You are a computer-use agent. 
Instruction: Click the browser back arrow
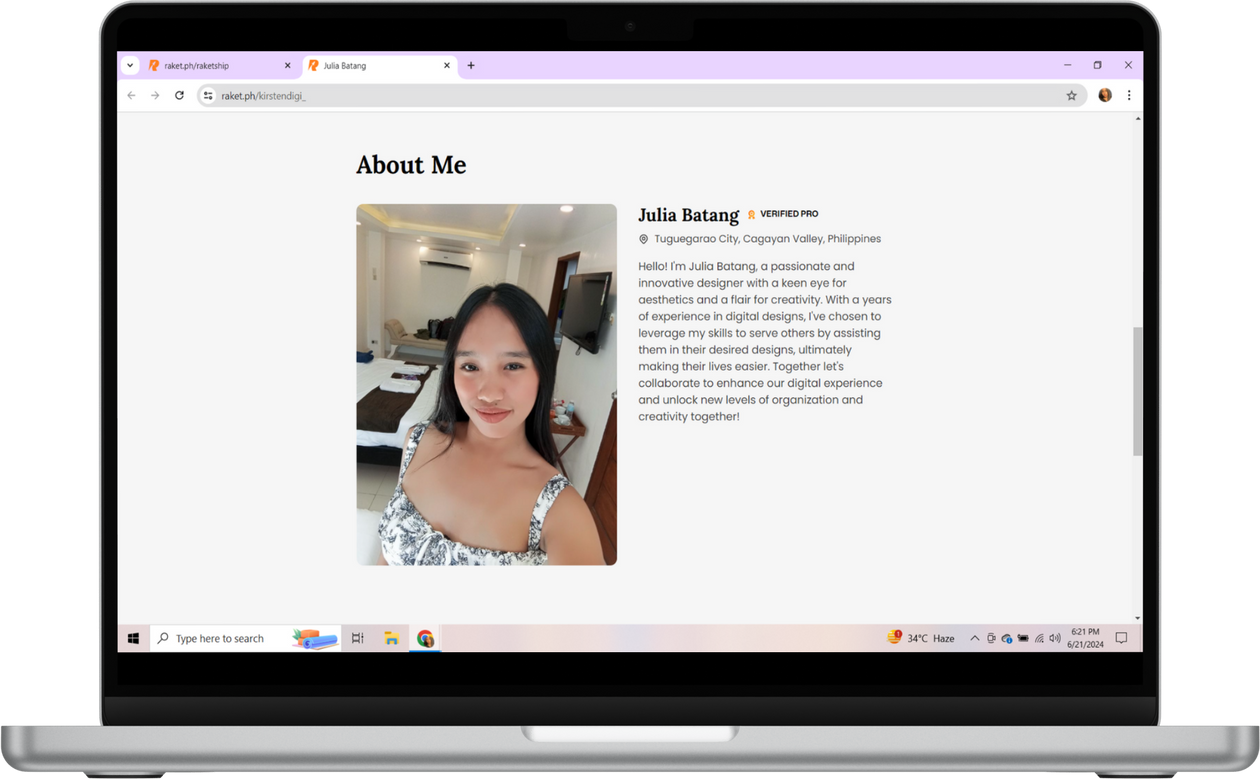pos(131,95)
